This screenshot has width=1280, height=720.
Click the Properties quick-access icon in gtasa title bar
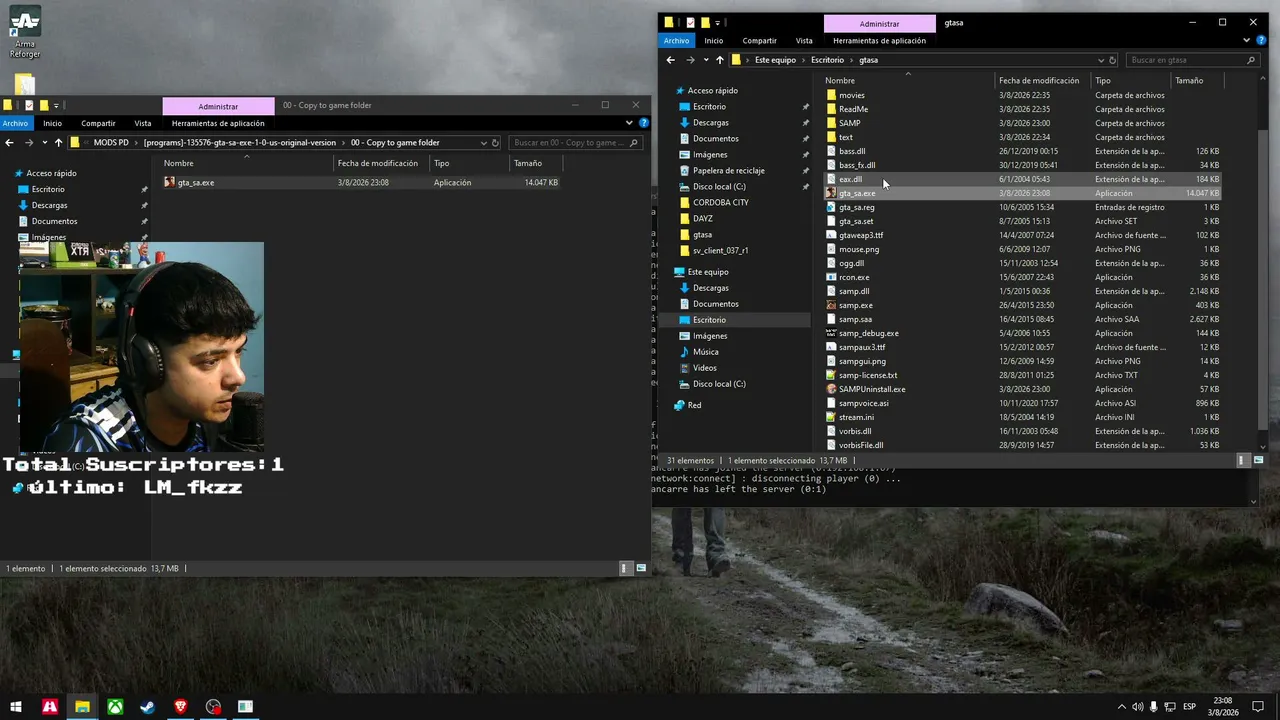690,22
